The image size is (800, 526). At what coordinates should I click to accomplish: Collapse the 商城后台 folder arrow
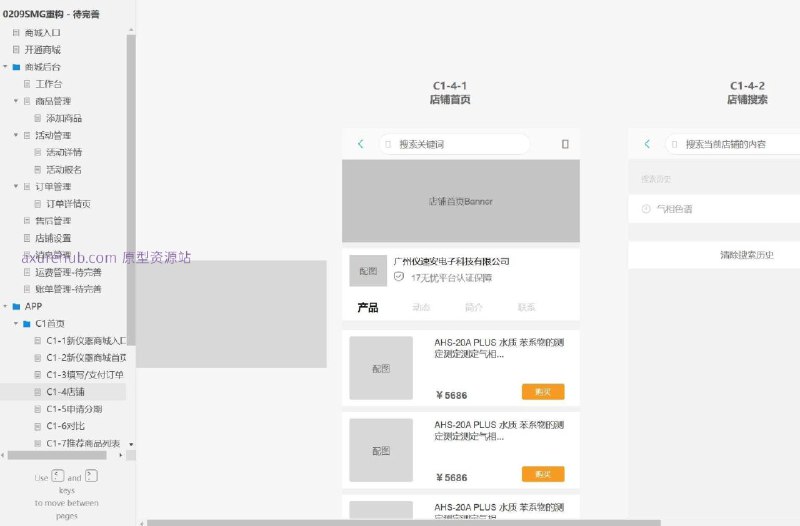pyautogui.click(x=5, y=67)
